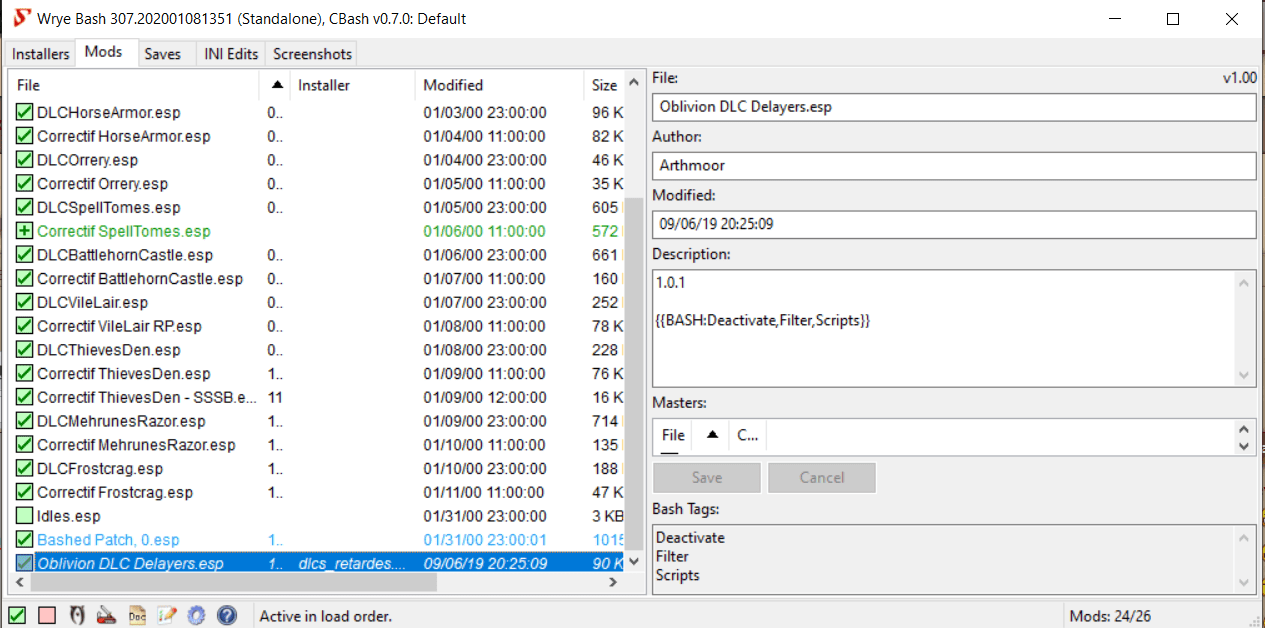Click the Bash Tags up scroll arrow

tap(1244, 537)
